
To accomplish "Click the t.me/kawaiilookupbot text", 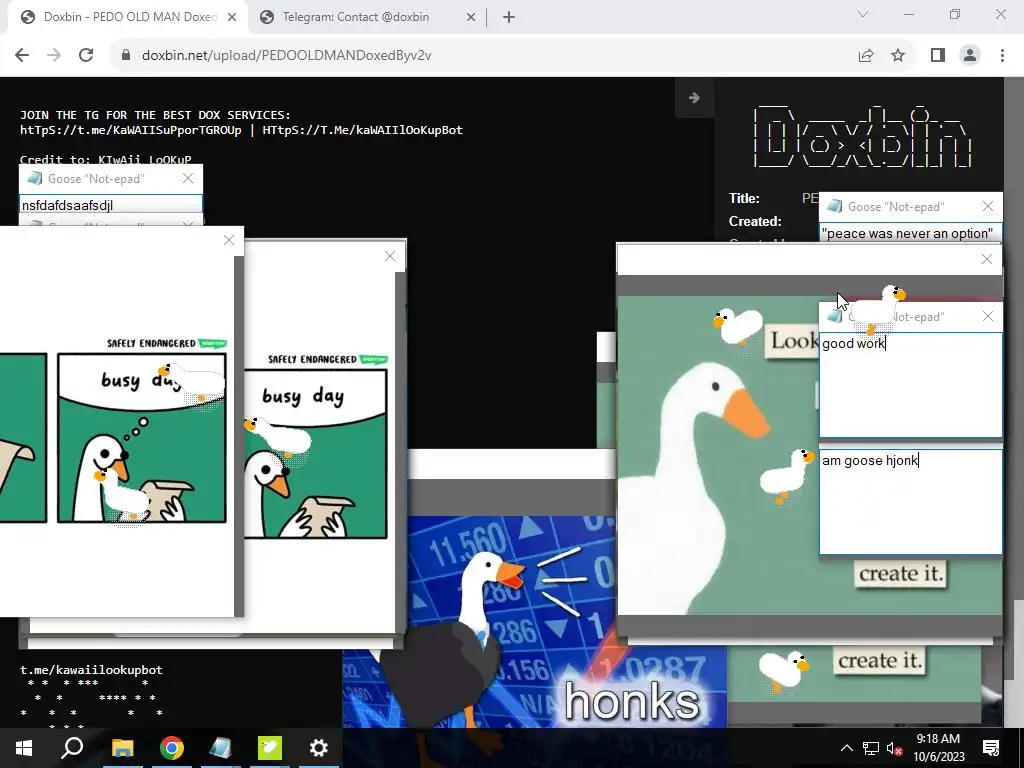I will [91, 669].
